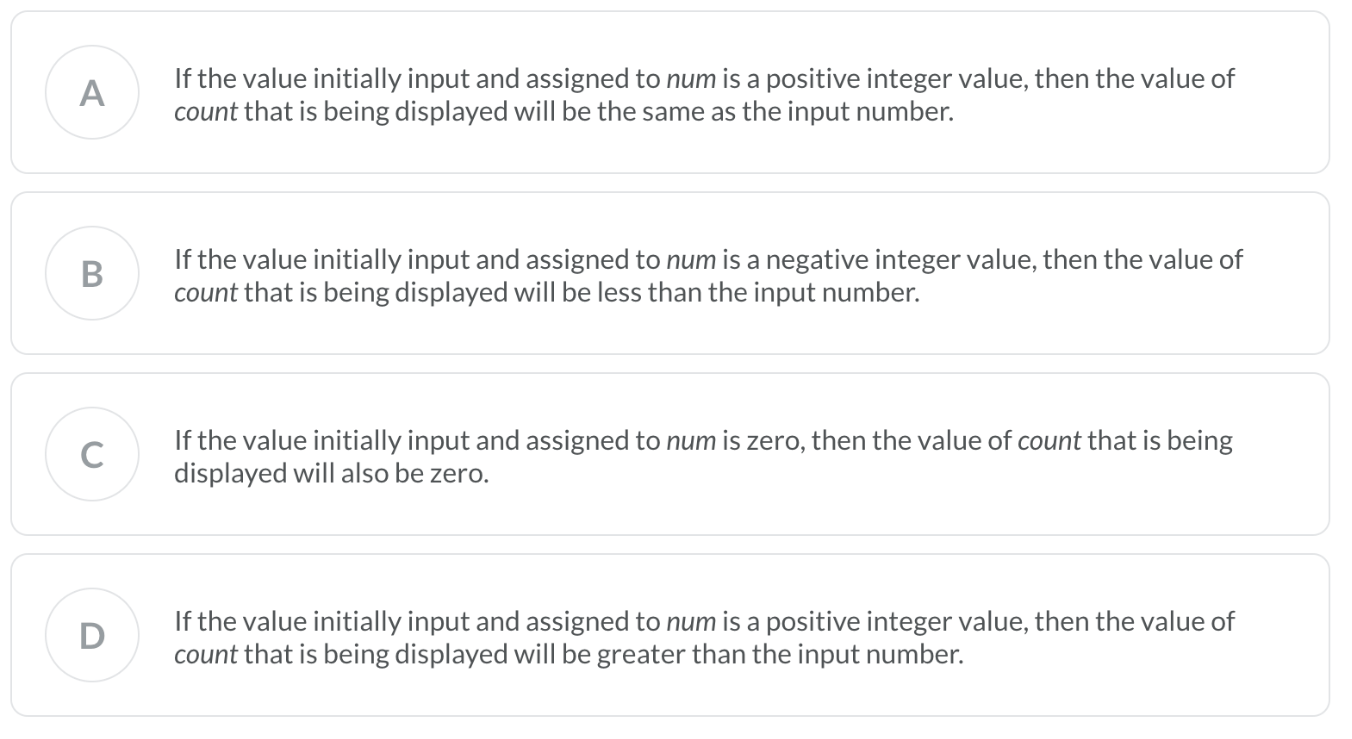Viewport: 1352px width, 739px height.
Task: Click the italic word num in option A
Action: tap(691, 80)
